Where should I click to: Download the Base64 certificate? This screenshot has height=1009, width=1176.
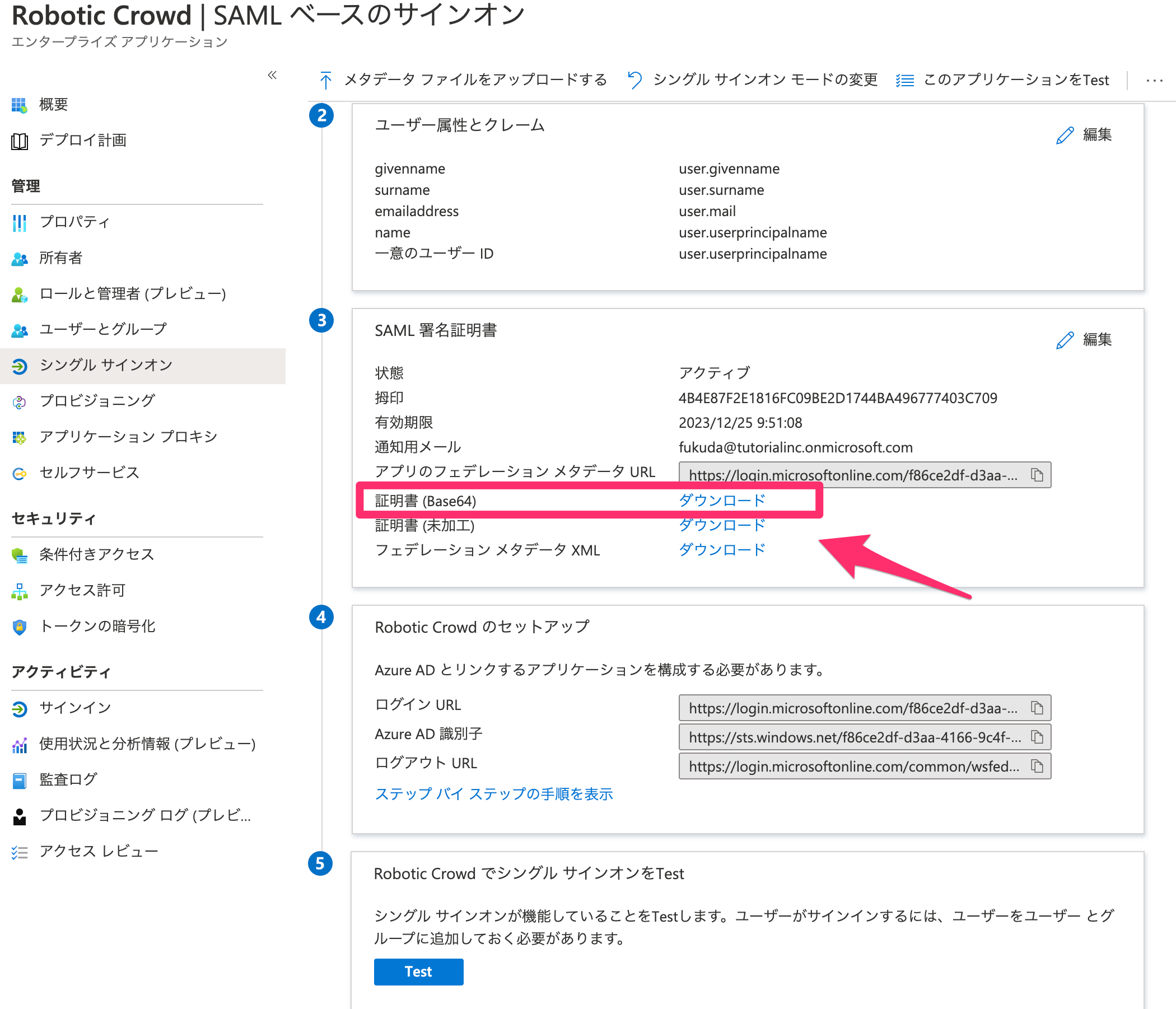tap(721, 501)
